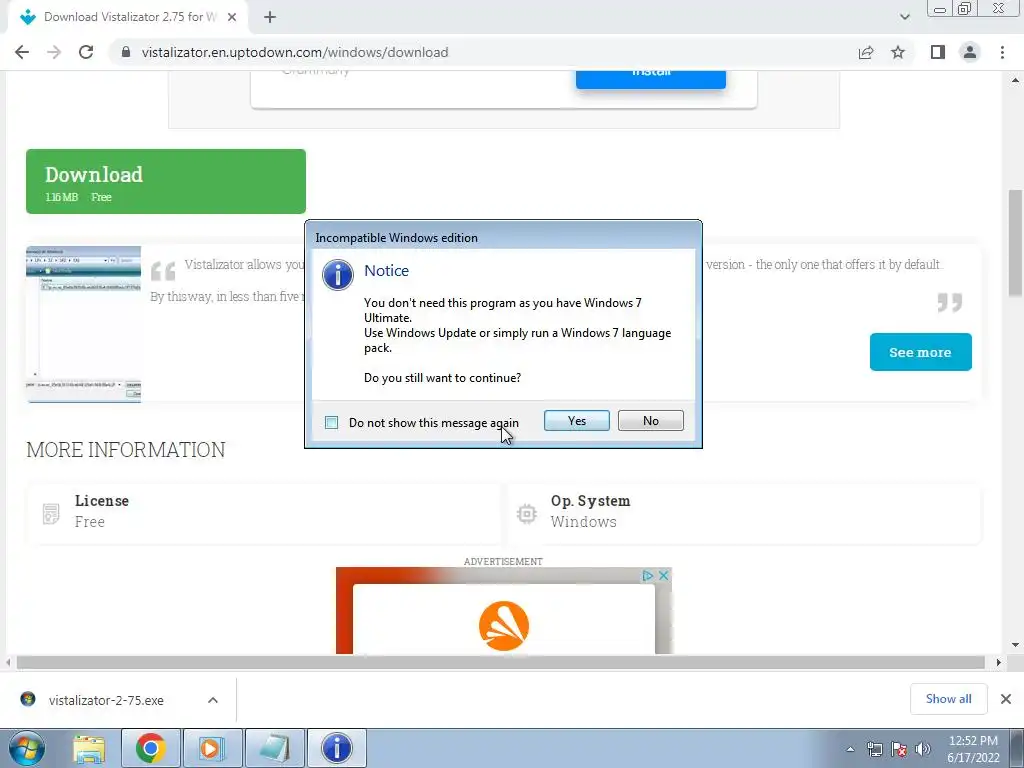Open the Windows Start menu
The image size is (1024, 768).
(27, 748)
